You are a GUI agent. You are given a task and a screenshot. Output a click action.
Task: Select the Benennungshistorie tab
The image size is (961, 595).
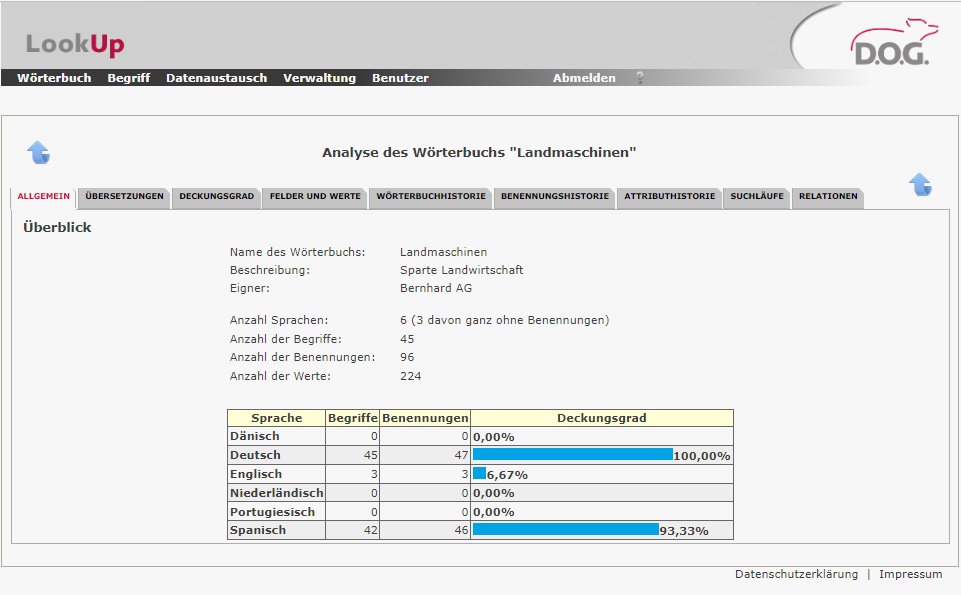pyautogui.click(x=555, y=197)
